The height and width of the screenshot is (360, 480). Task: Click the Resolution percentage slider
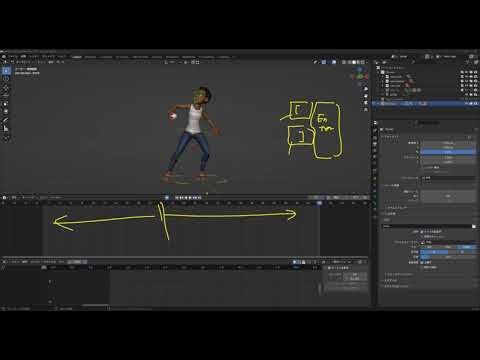click(x=448, y=152)
